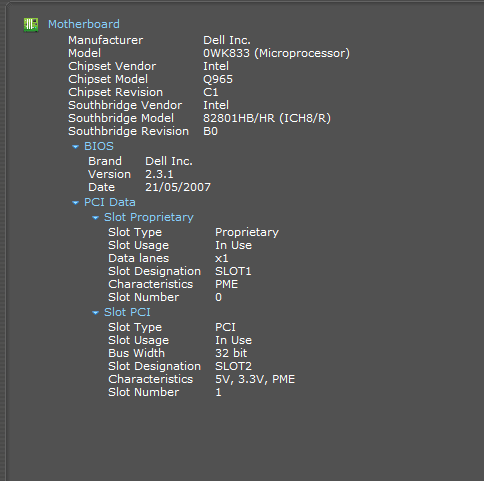Select BIOS Brand value Dell Inc.
This screenshot has width=484, height=481.
[x=169, y=161]
